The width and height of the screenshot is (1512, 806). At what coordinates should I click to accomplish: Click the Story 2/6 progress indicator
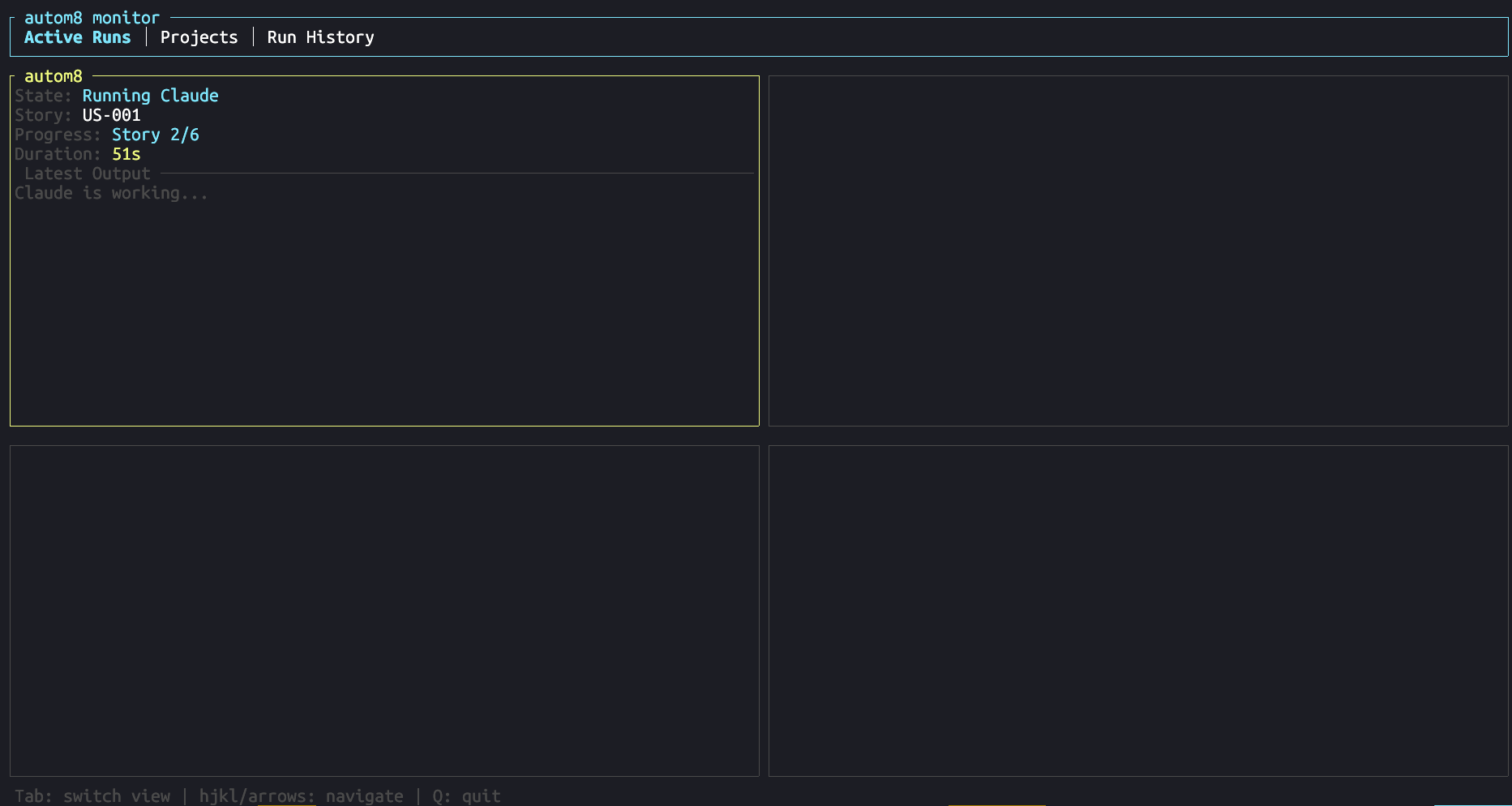click(x=155, y=135)
